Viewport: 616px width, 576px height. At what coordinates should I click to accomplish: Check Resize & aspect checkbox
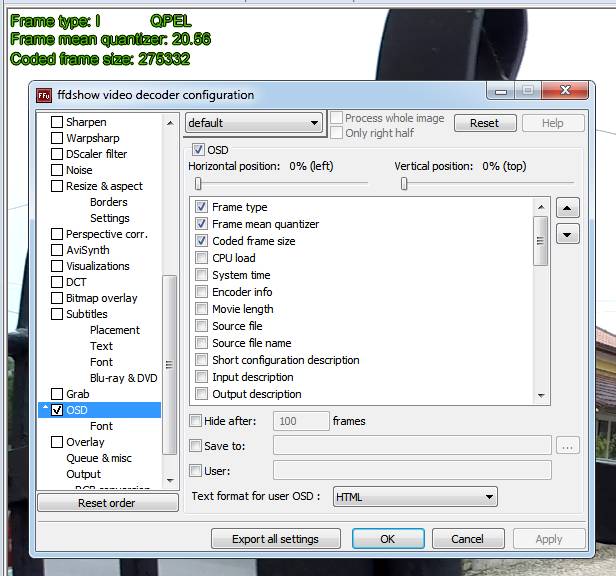(57, 186)
